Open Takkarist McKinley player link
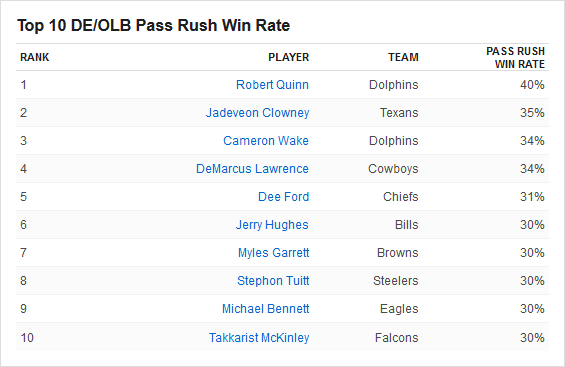The width and height of the screenshot is (565, 367). pos(259,337)
